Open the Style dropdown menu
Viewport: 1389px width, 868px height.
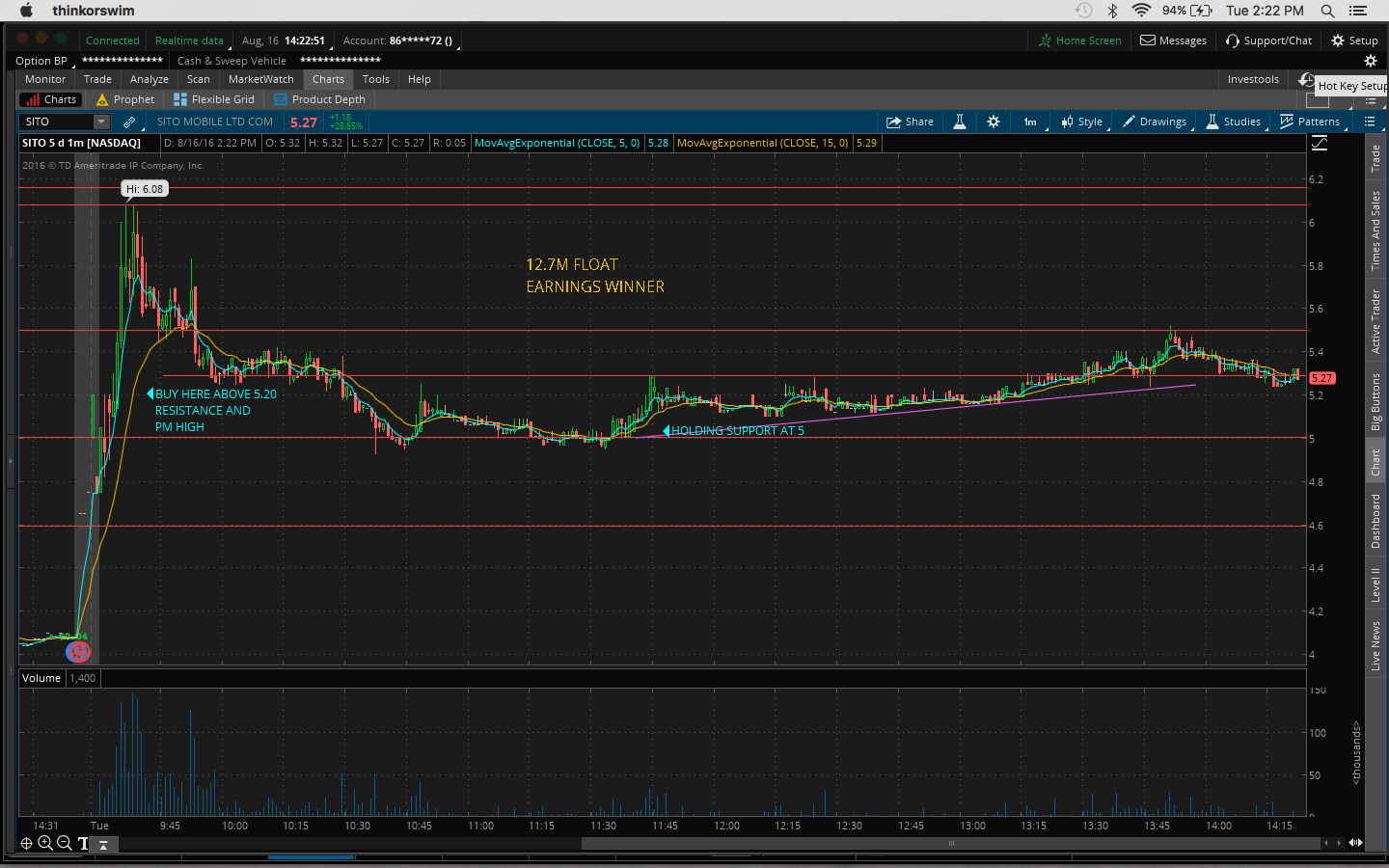(x=1081, y=122)
